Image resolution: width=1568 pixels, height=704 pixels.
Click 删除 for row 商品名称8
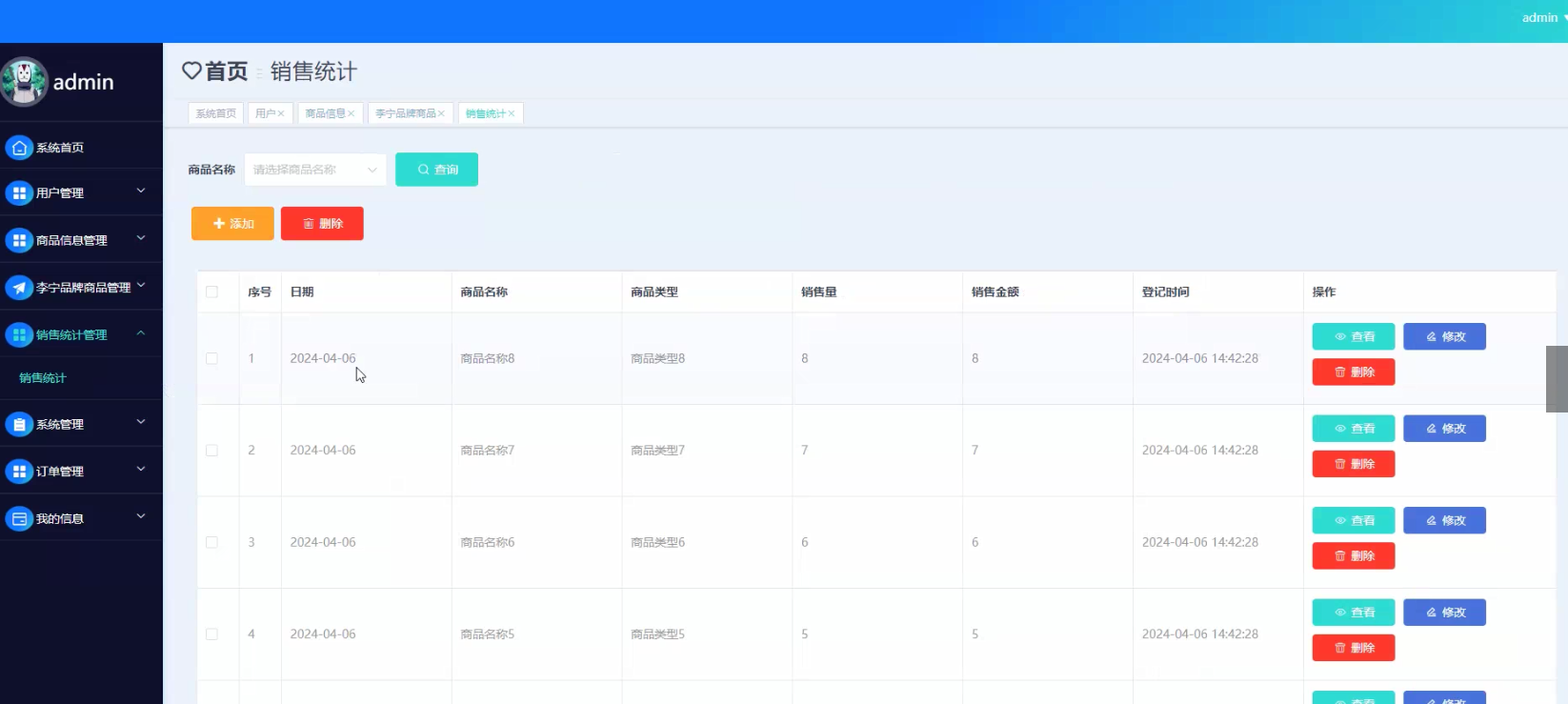(x=1354, y=372)
